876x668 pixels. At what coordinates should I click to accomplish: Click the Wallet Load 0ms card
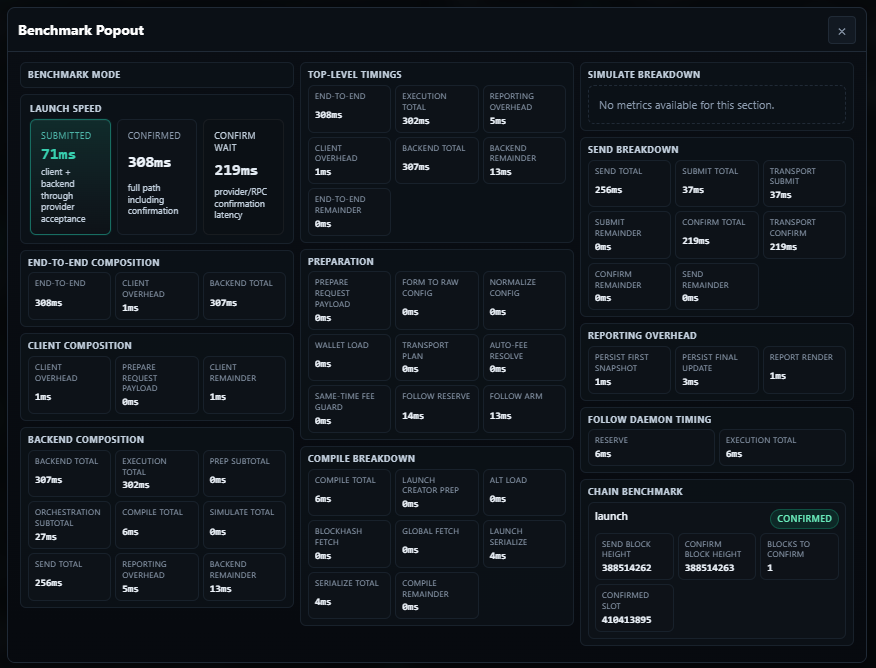click(x=349, y=357)
